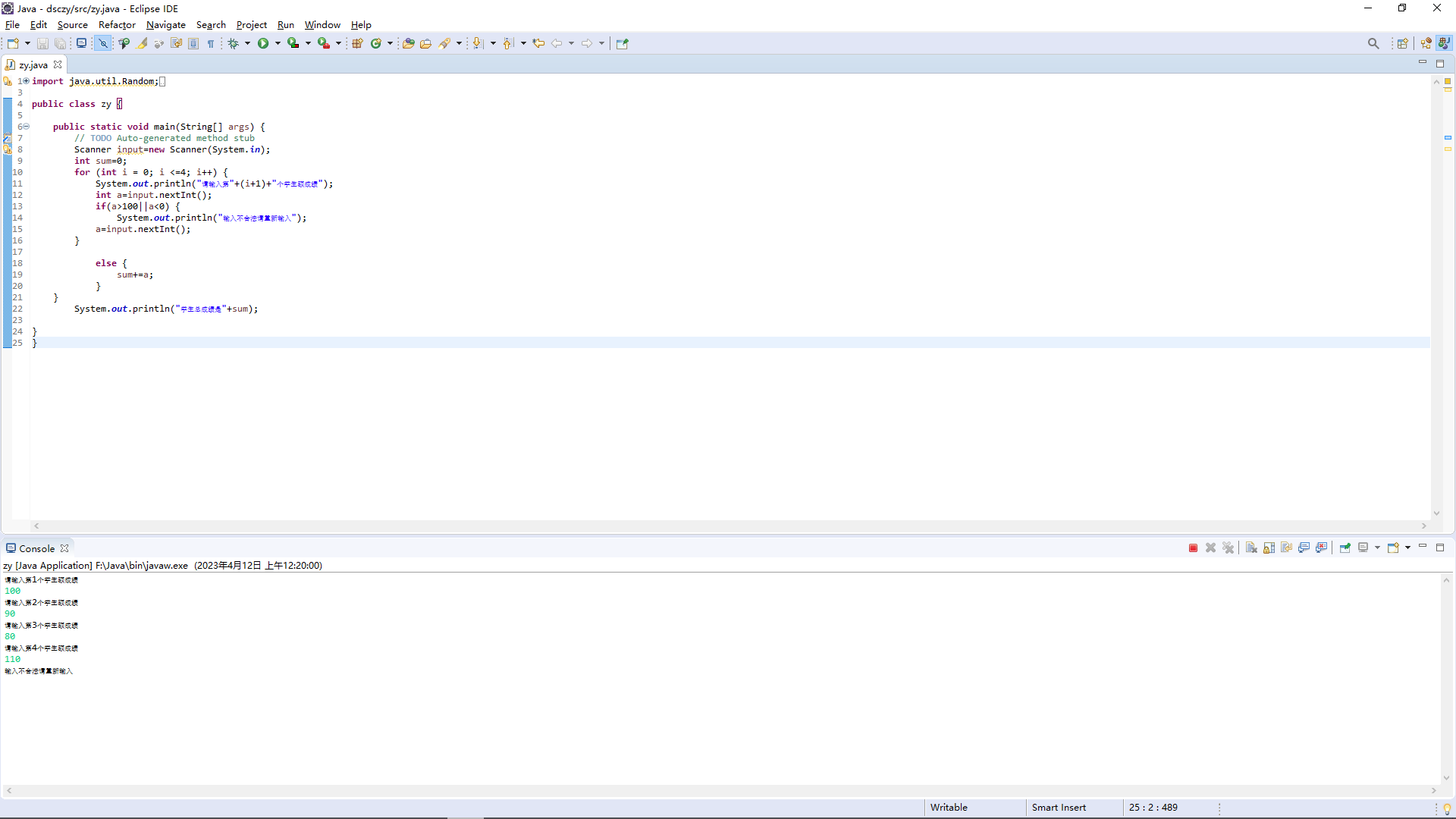
Task: Click the Open Type icon
Action: (x=408, y=44)
